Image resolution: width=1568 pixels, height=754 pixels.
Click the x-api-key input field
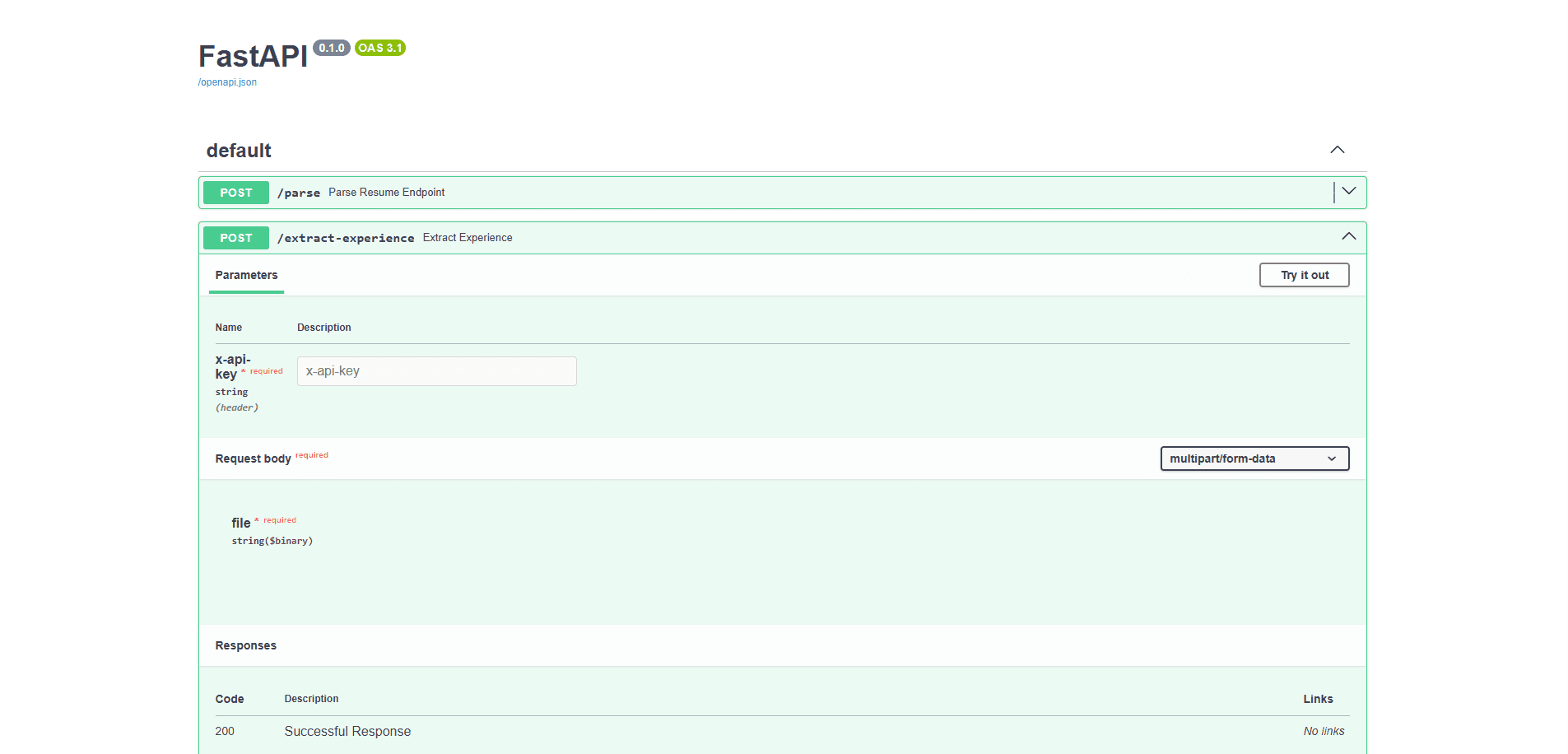[436, 370]
